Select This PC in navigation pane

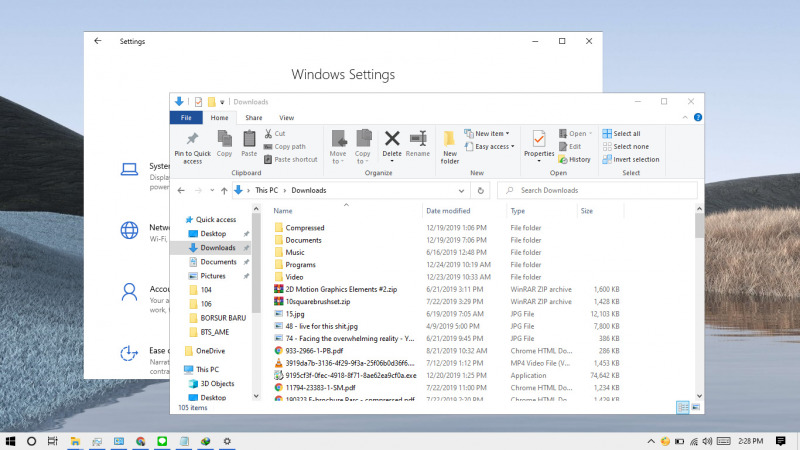(x=207, y=369)
